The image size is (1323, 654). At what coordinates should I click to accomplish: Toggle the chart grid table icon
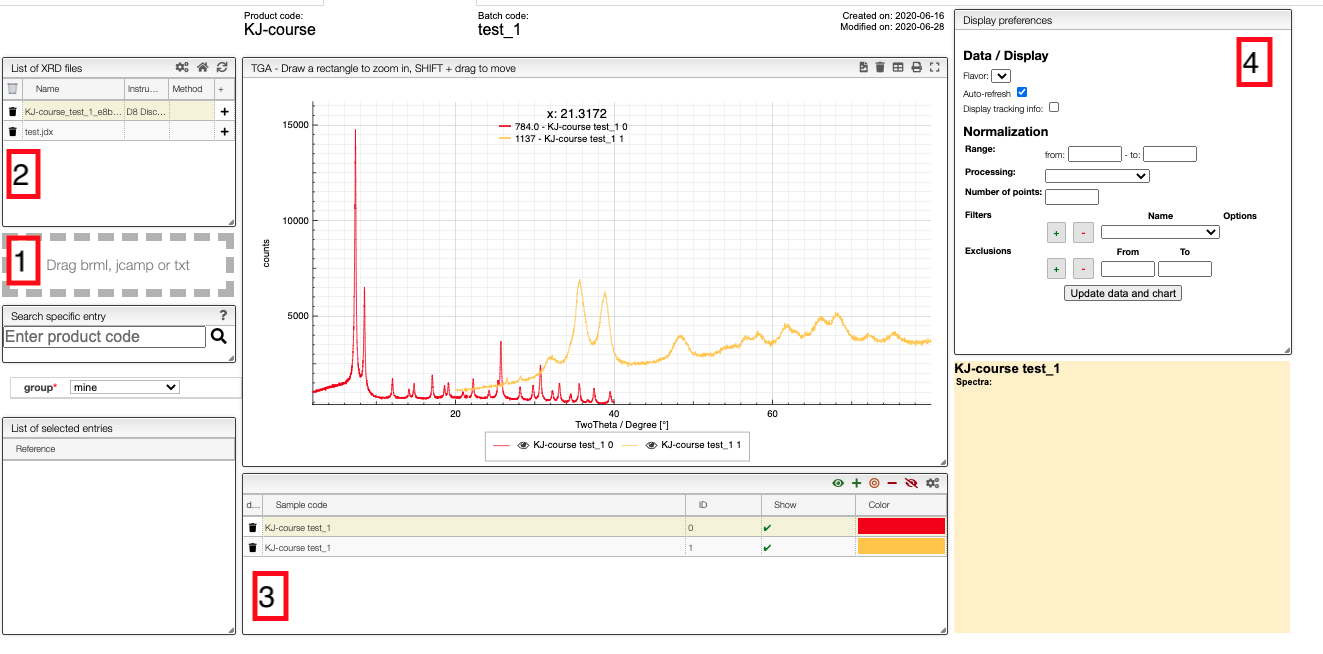tap(898, 68)
